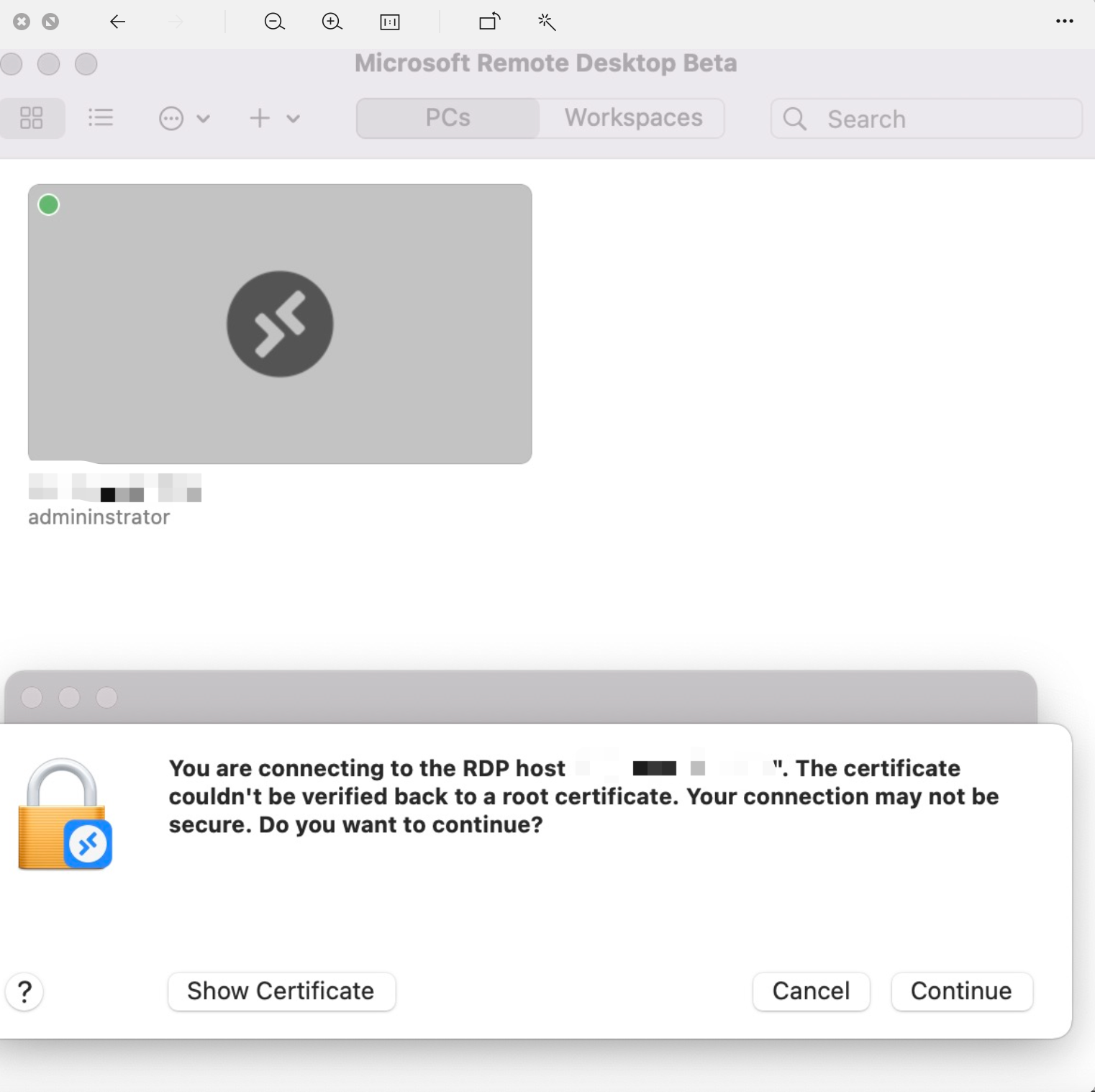Click the actual size 1:1 icon
Viewport: 1095px width, 1092px height.
coord(389,22)
